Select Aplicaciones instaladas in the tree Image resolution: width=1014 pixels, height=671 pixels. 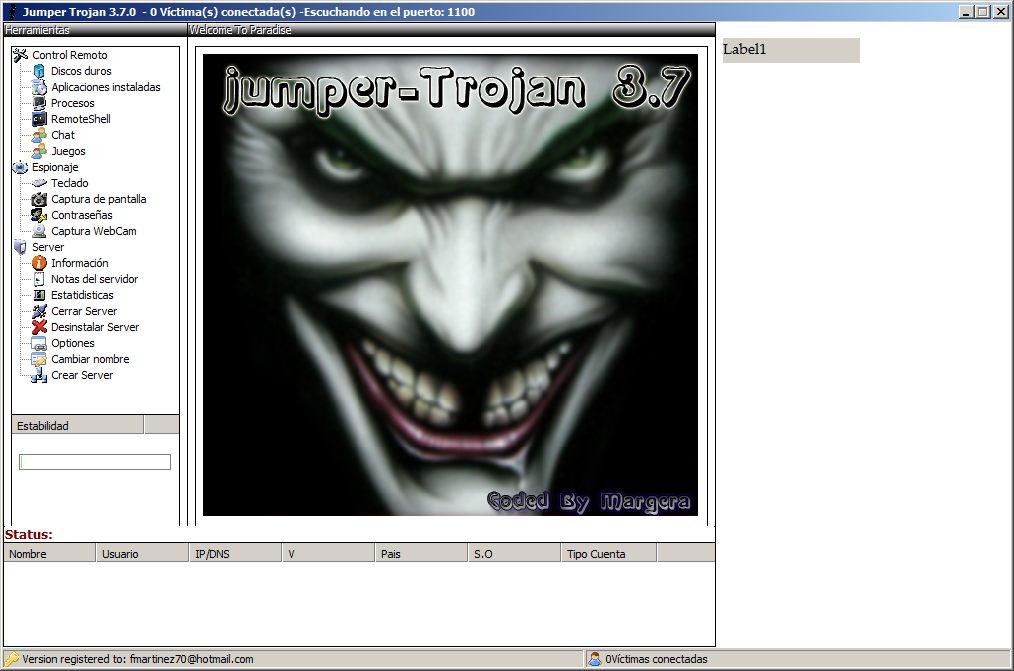(105, 87)
